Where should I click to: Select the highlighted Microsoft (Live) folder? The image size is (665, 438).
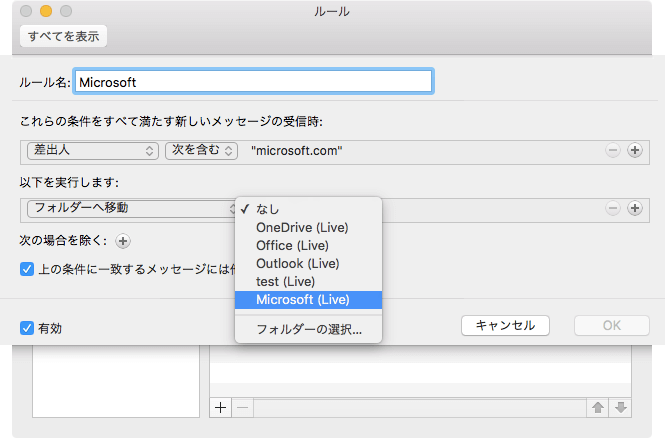pyautogui.click(x=308, y=300)
